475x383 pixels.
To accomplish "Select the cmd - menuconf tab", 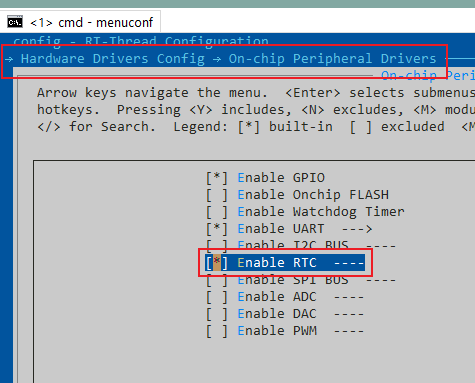I will [x=80, y=22].
